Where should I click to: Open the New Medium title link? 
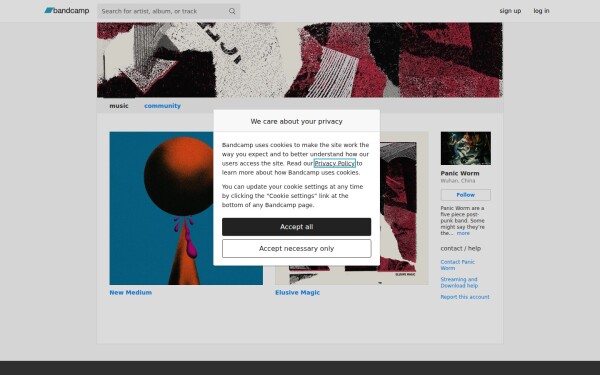click(130, 292)
